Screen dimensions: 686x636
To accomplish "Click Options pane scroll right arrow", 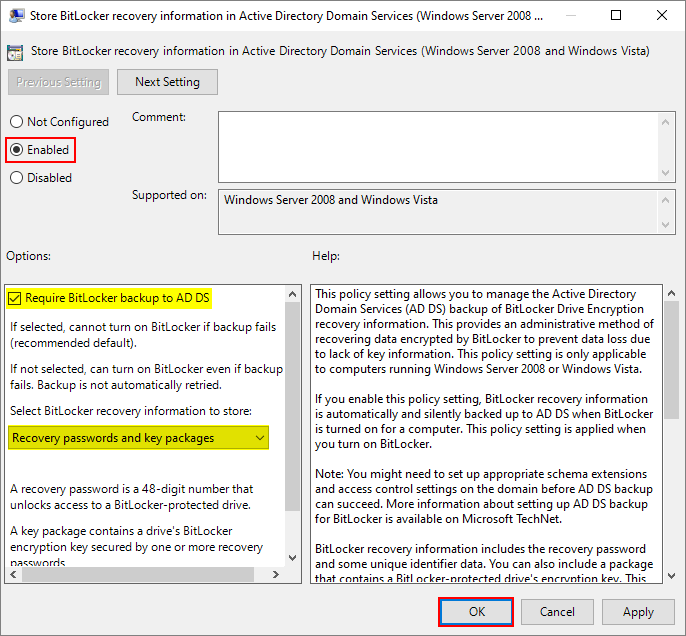I will (276, 574).
